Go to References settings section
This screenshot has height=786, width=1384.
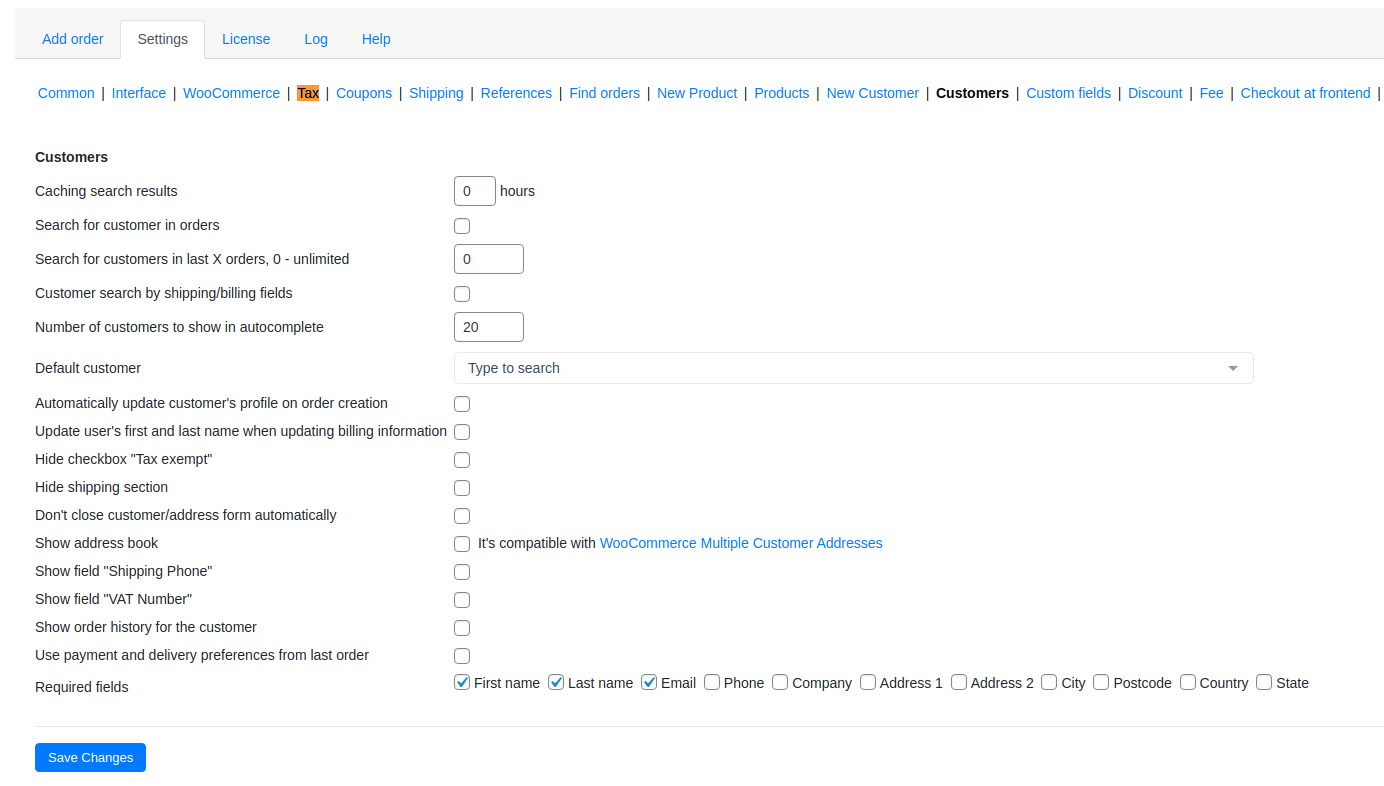click(x=516, y=93)
